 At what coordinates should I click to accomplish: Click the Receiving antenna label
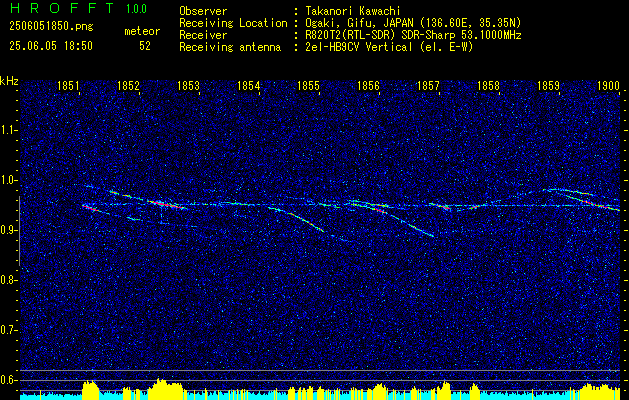[230, 47]
